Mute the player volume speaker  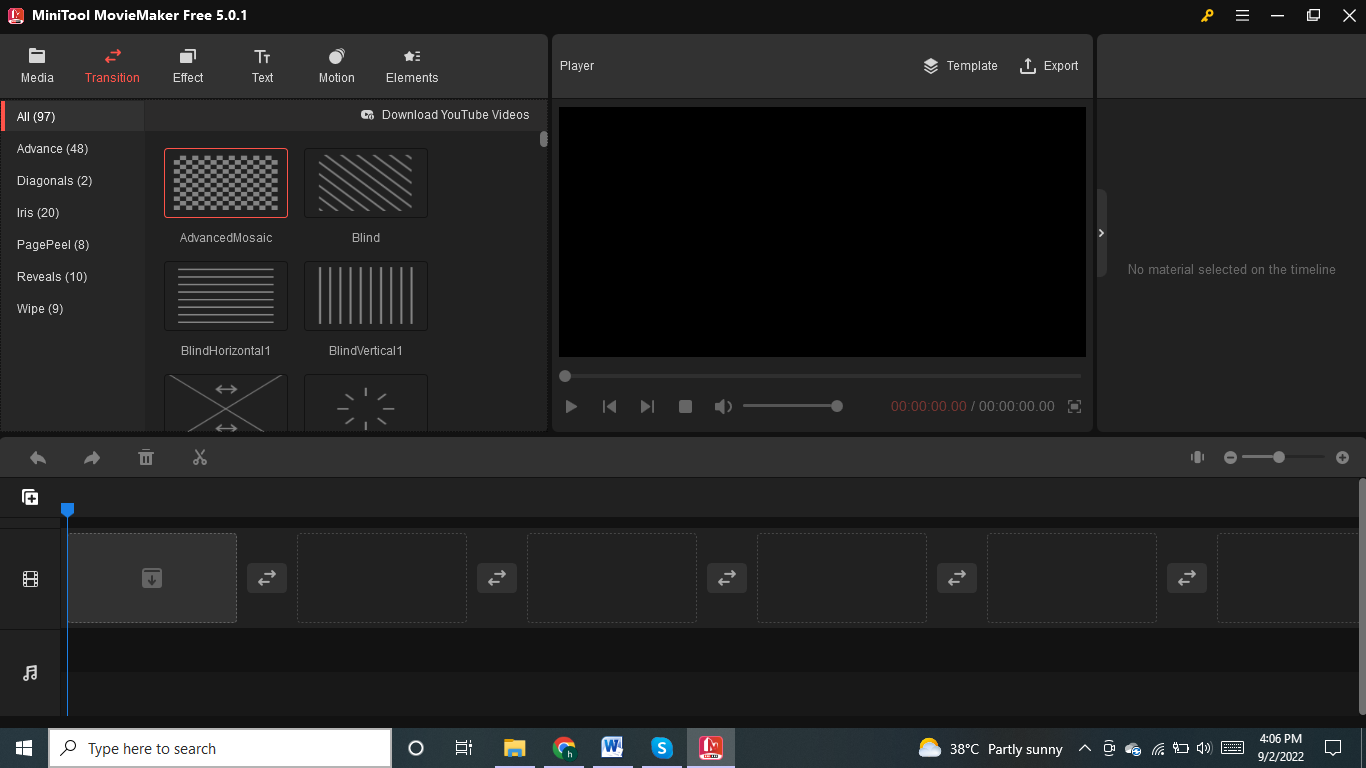pyautogui.click(x=723, y=406)
